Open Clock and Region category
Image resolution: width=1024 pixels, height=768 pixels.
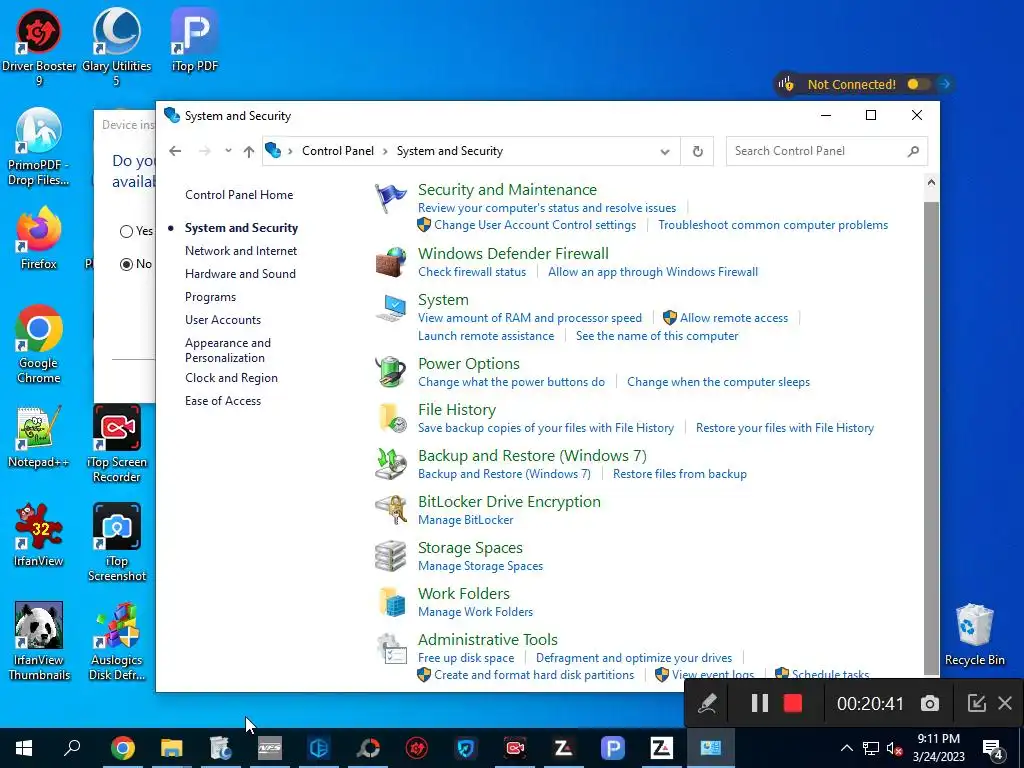point(231,378)
